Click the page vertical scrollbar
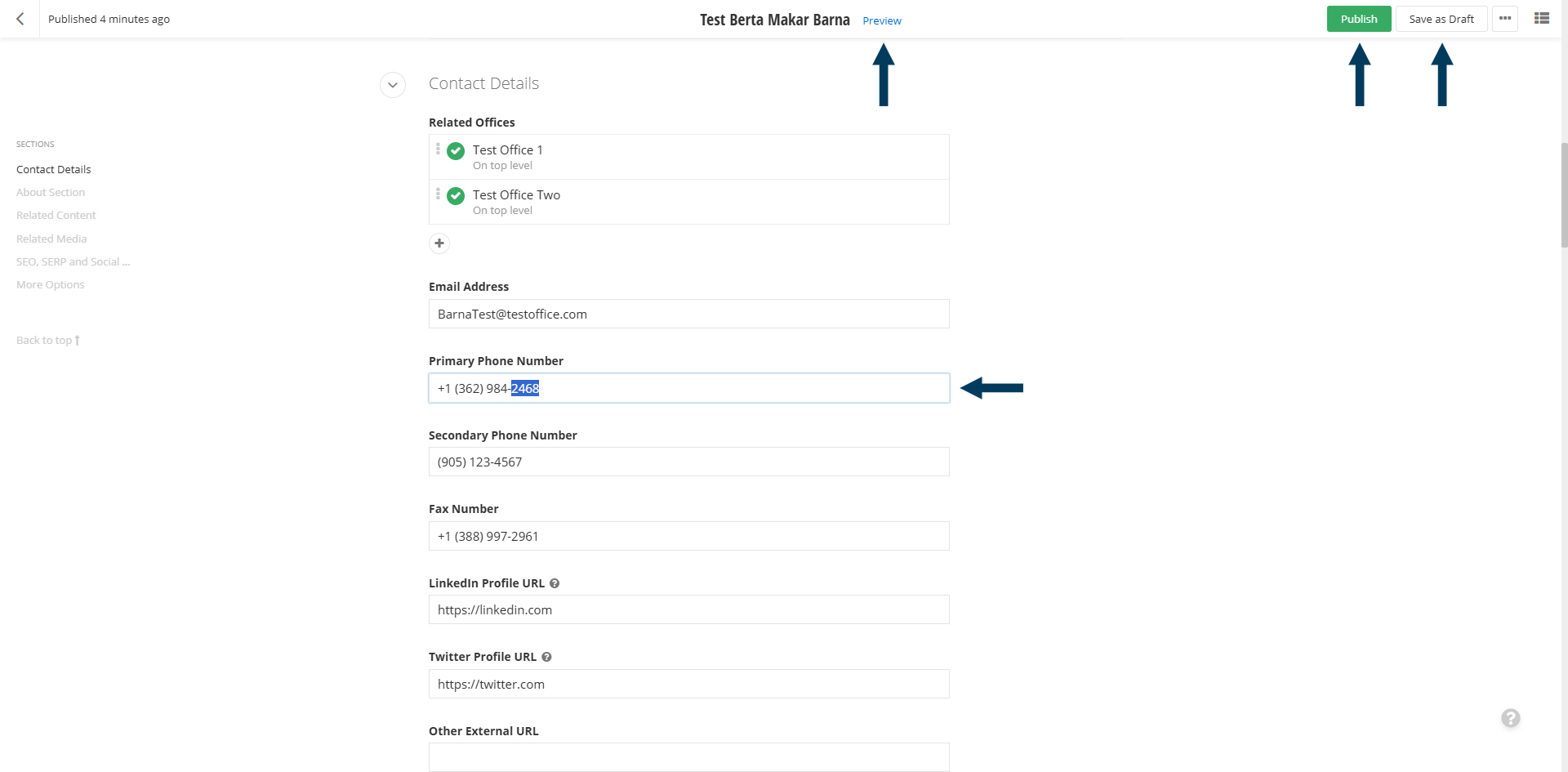Screen dimensions: 1568x772 point(1564,194)
